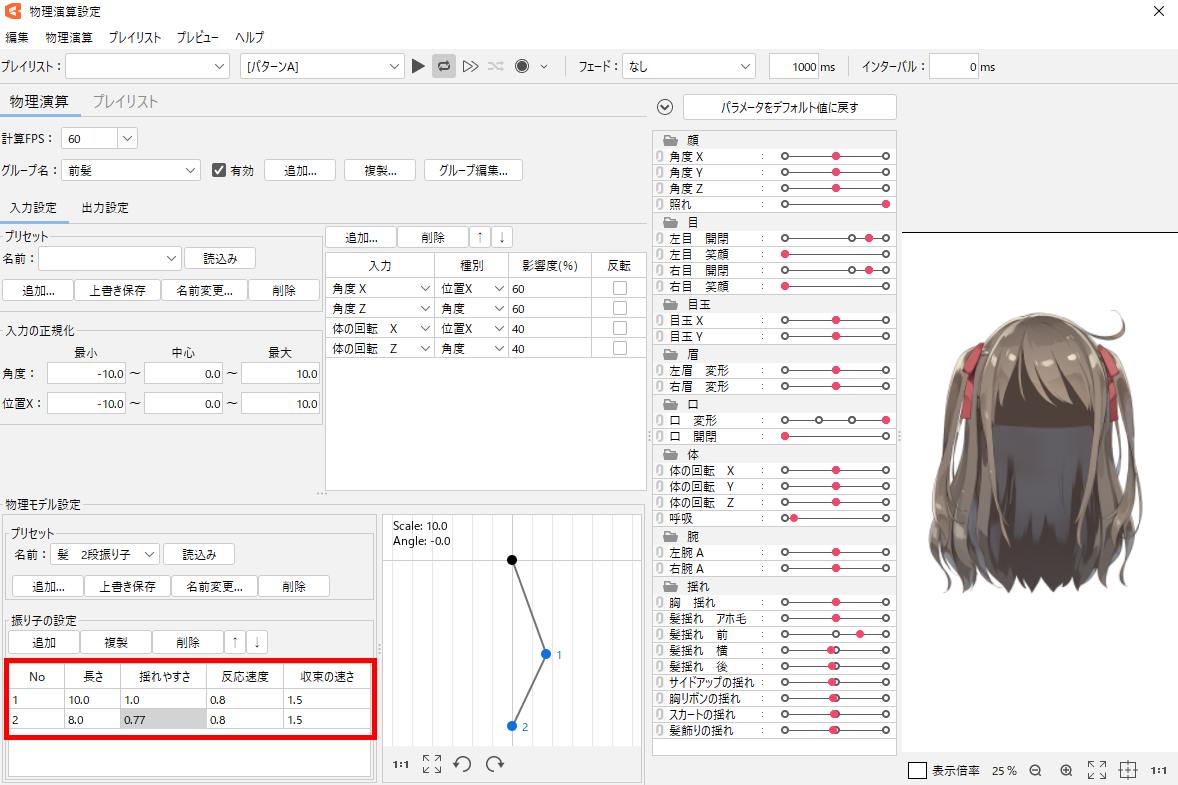Click the 1:1 button in model preview bar

pyautogui.click(x=1158, y=771)
